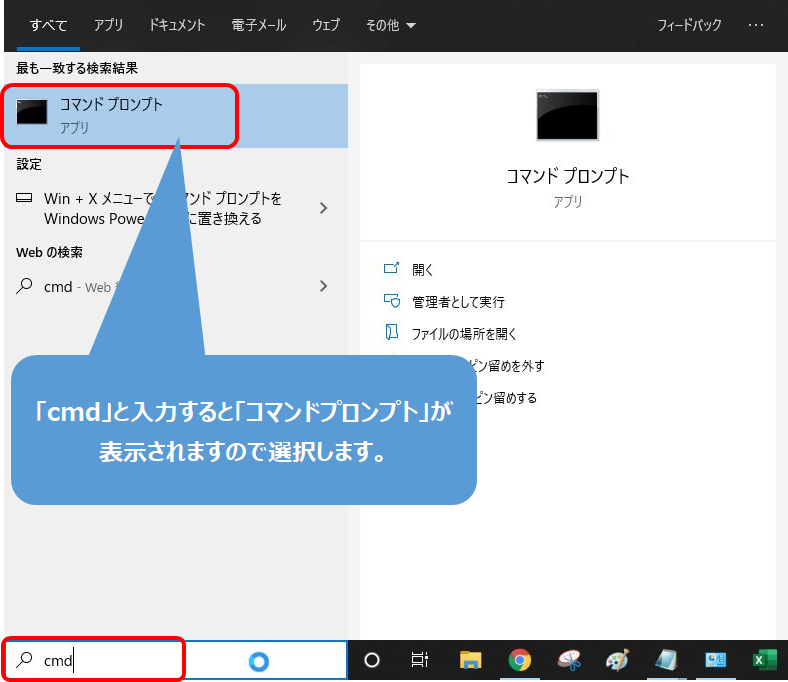Click the file location icon
The height and width of the screenshot is (682, 788).
coord(391,332)
